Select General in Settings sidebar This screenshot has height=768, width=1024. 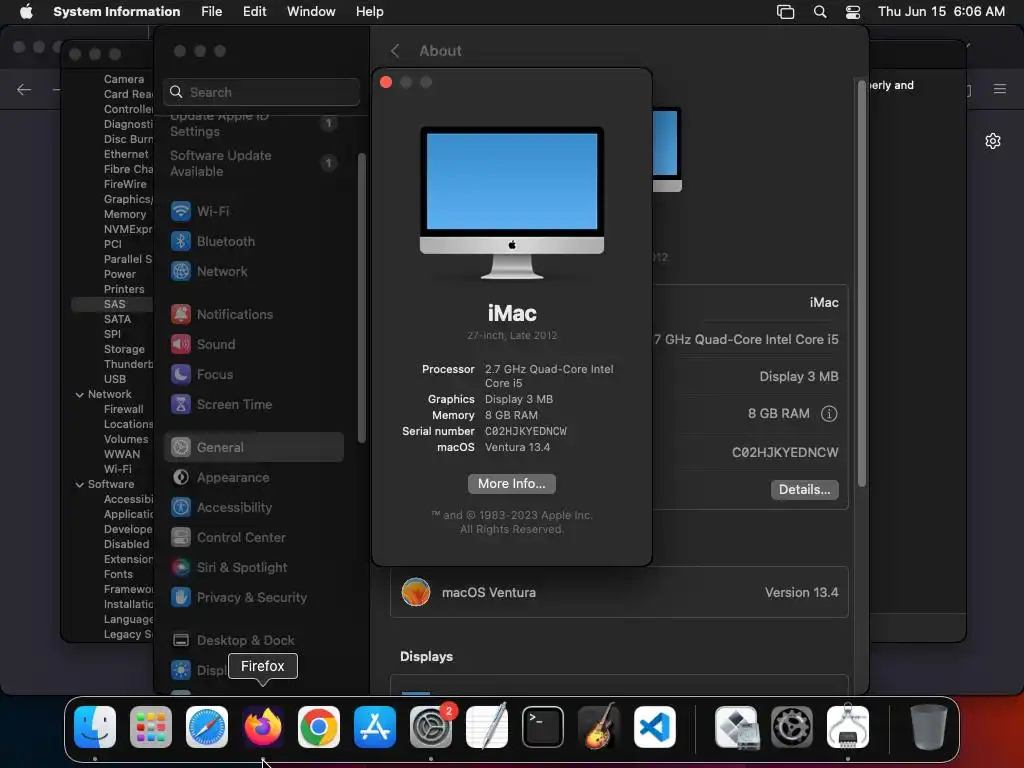[254, 448]
